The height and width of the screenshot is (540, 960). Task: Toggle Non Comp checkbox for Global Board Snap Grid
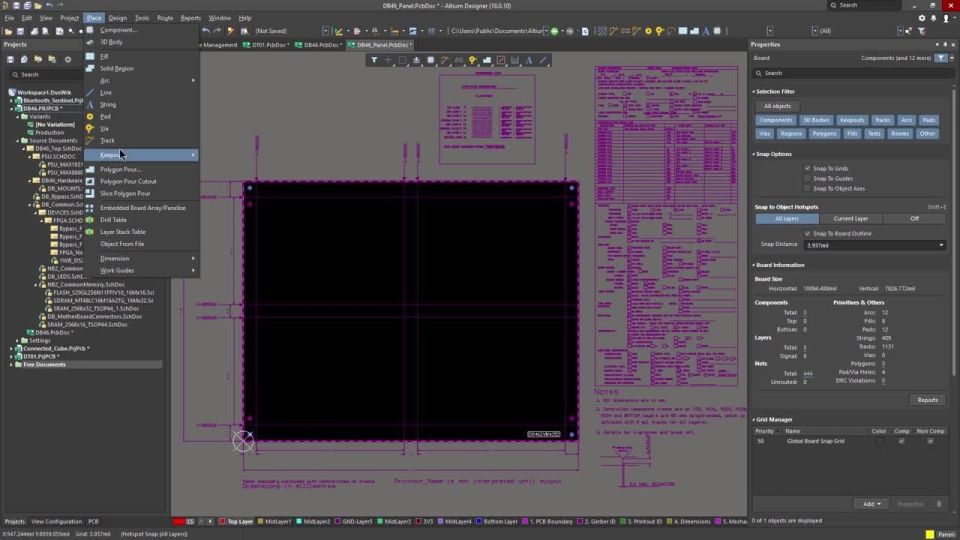930,441
